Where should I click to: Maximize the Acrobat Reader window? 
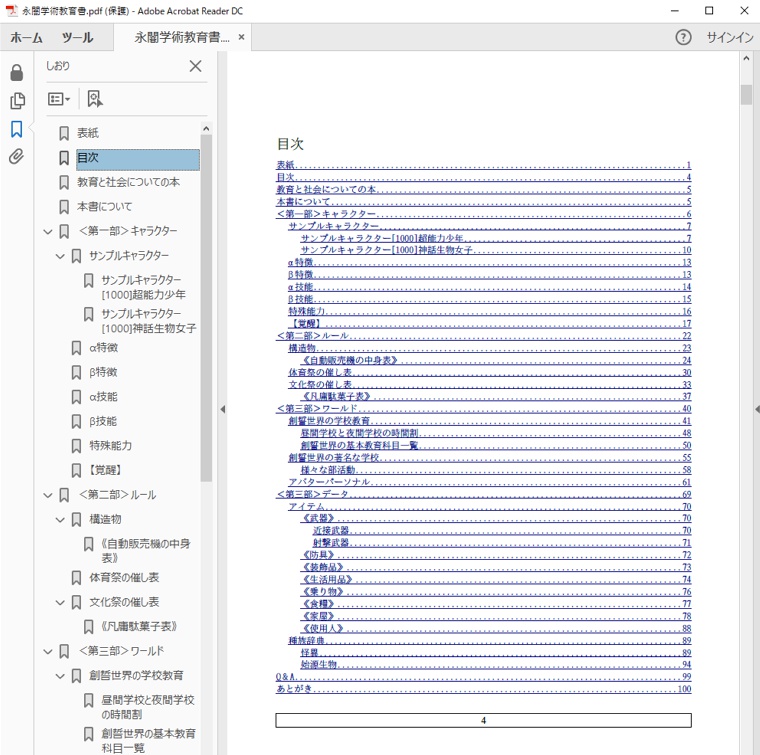coord(709,11)
